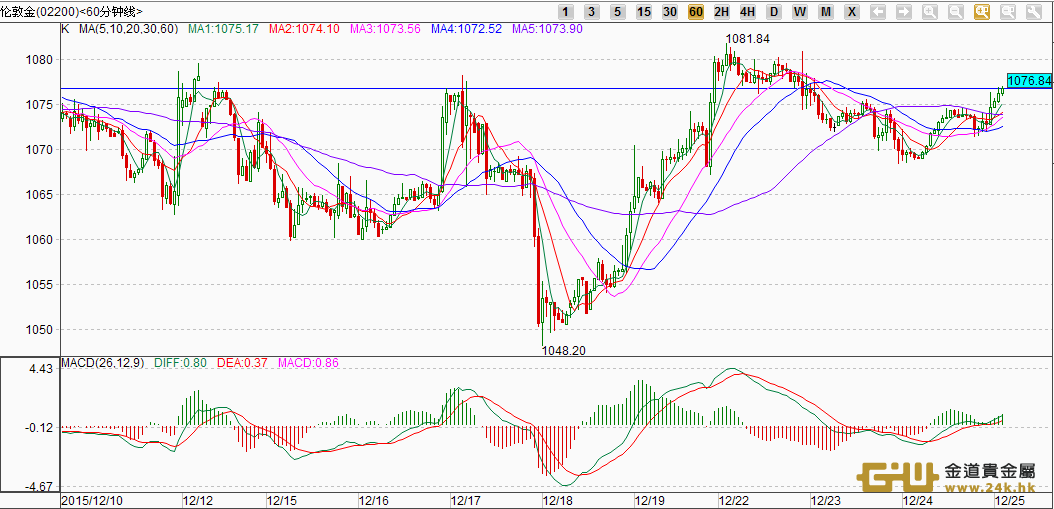Click the zoom out magnifier icon
The width and height of the screenshot is (1054, 509).
(x=955, y=12)
